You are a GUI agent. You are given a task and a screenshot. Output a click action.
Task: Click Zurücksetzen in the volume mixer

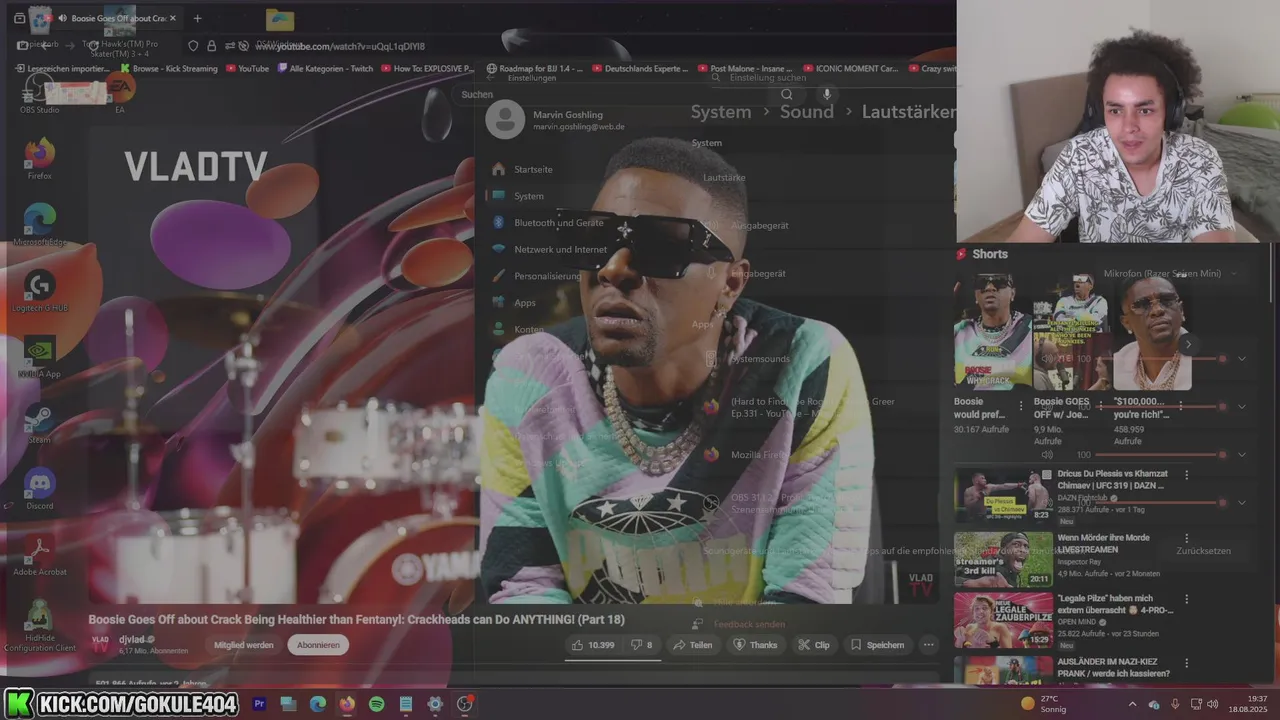coord(1203,551)
